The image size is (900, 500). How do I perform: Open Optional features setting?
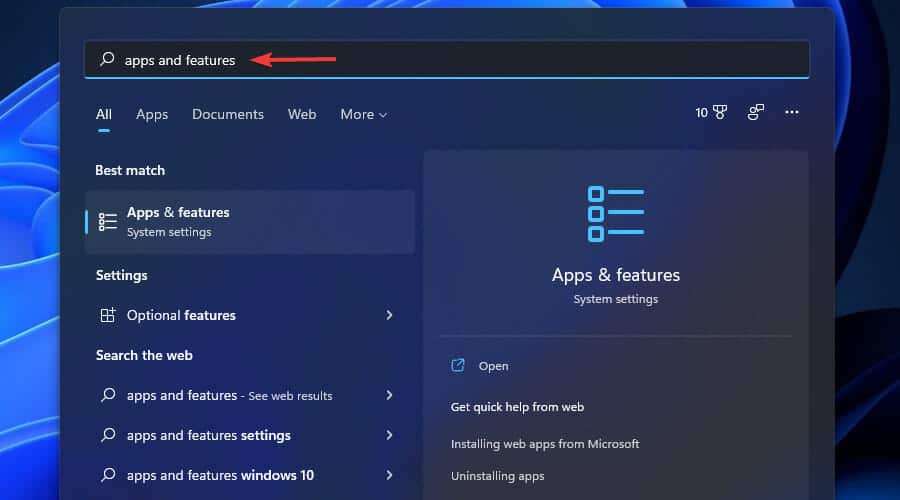coord(250,315)
